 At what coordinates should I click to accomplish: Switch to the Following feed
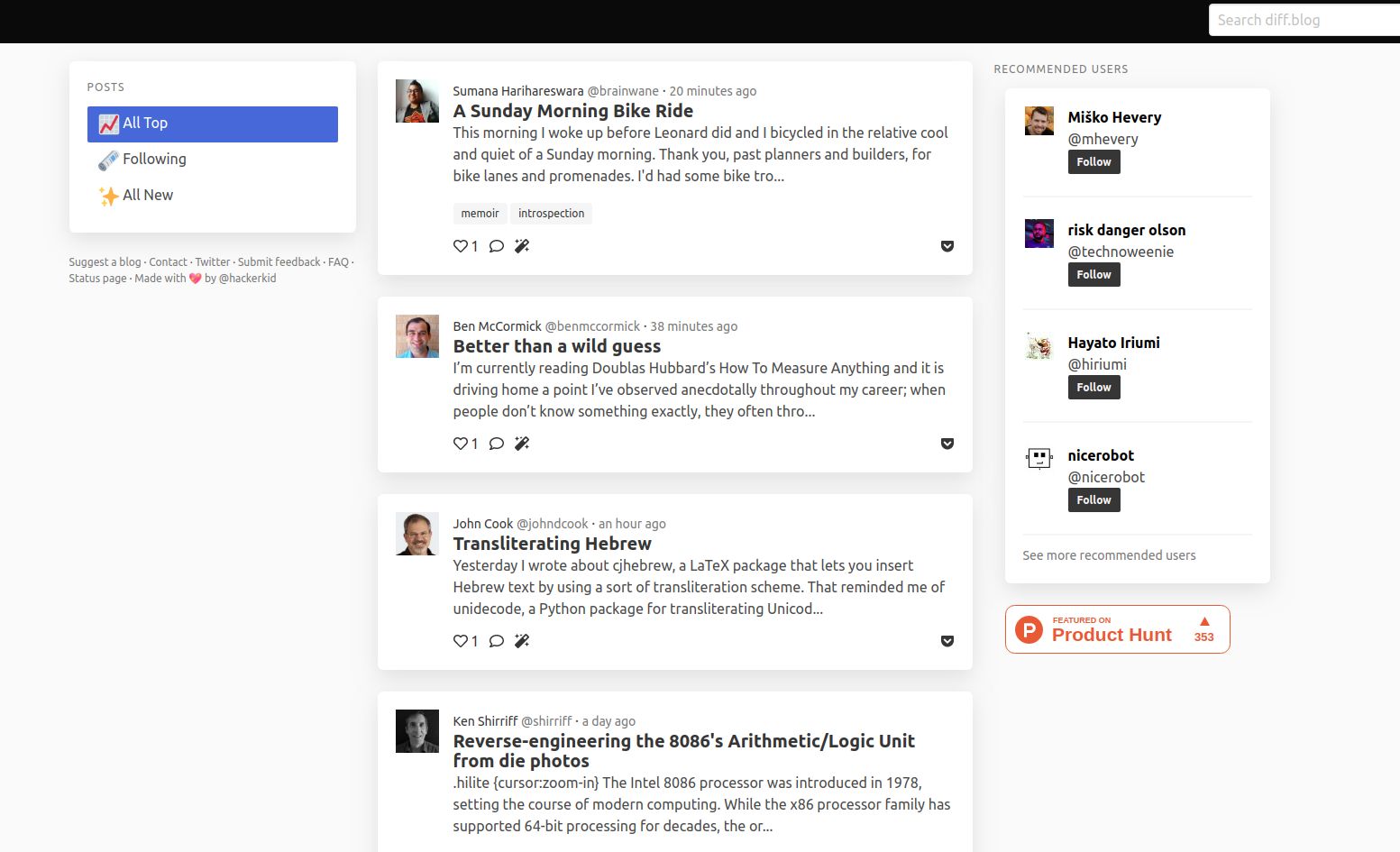coord(153,159)
